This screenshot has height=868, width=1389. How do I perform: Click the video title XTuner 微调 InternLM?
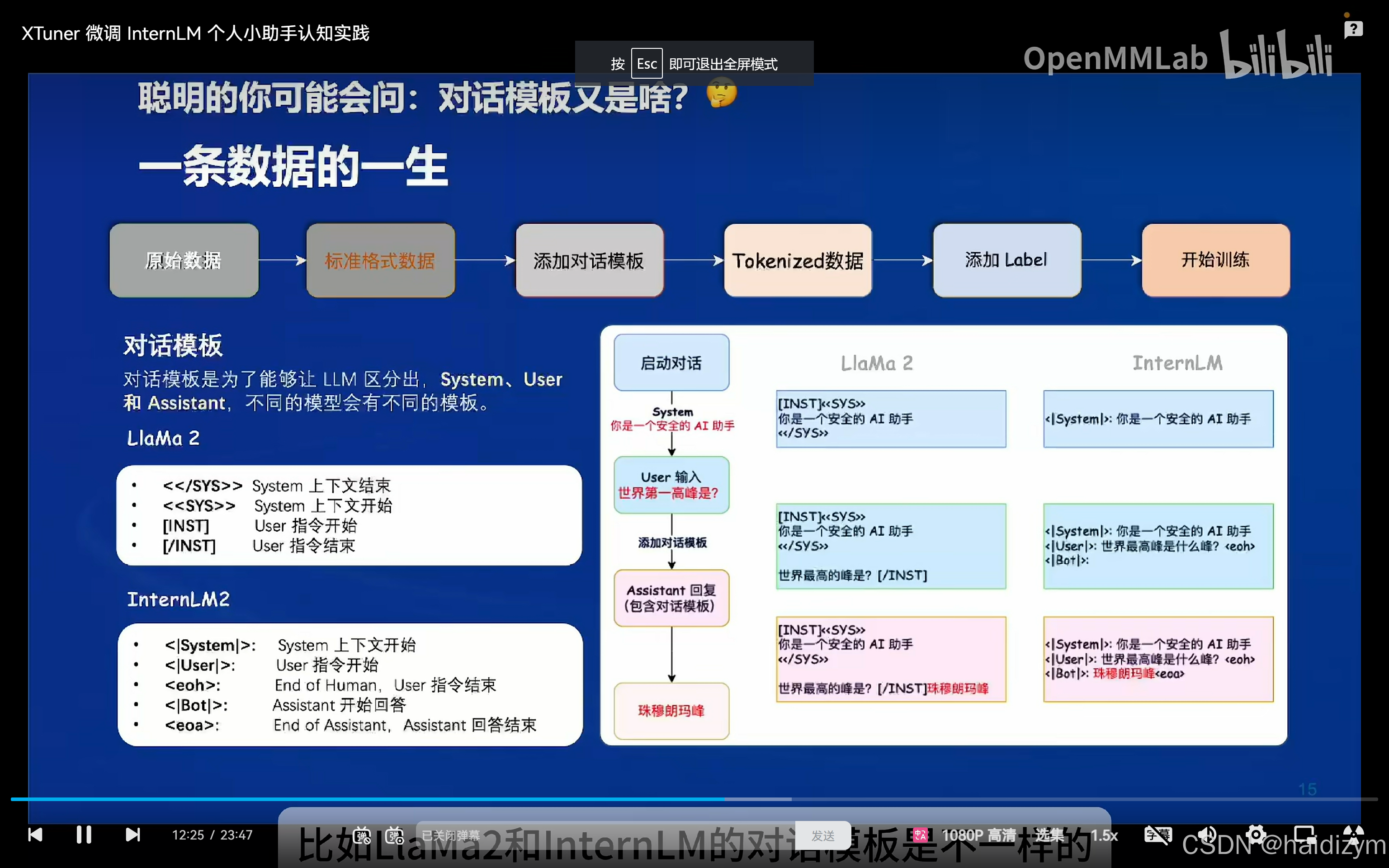click(195, 33)
